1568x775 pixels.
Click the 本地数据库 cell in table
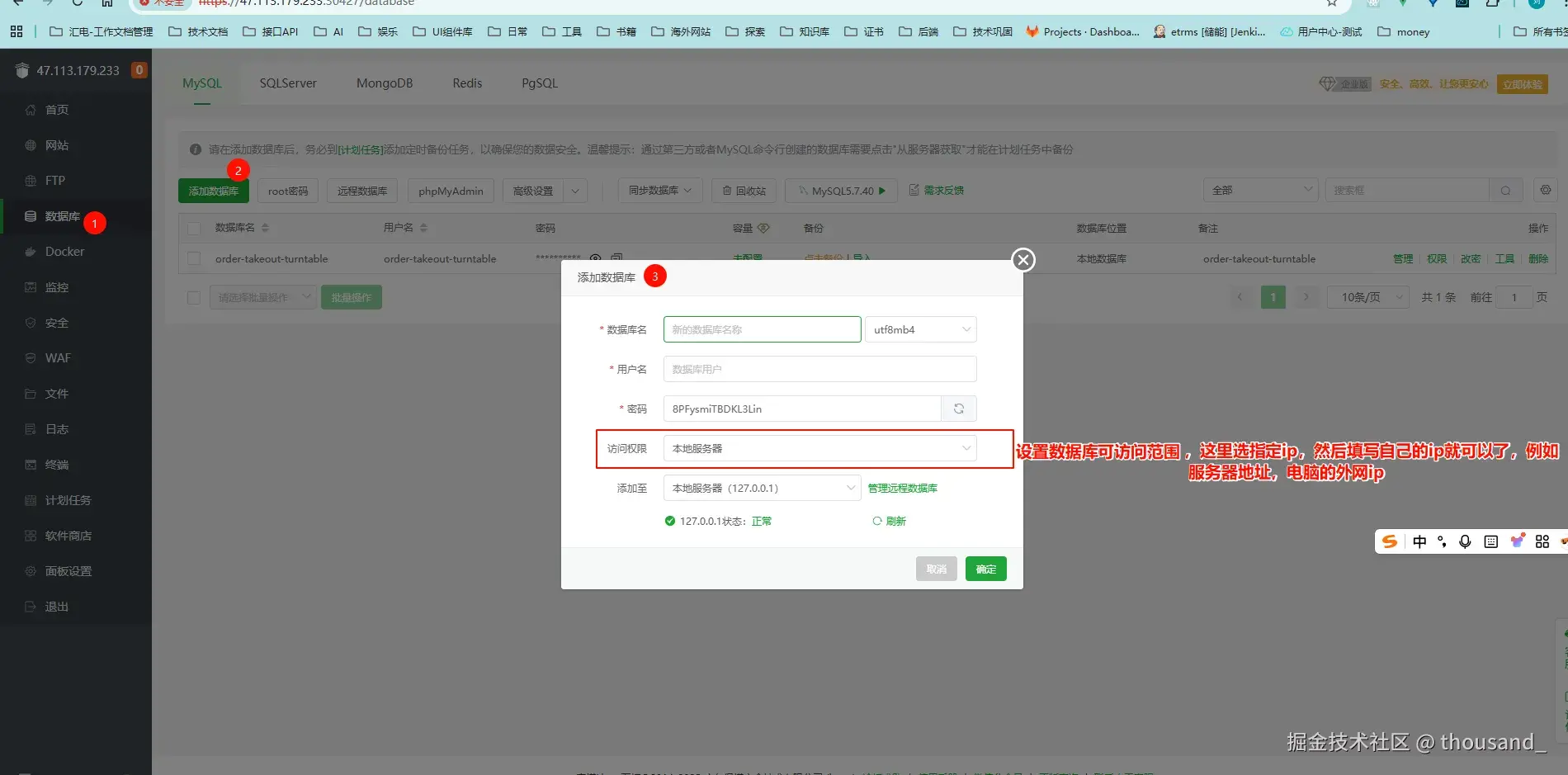pos(1102,259)
